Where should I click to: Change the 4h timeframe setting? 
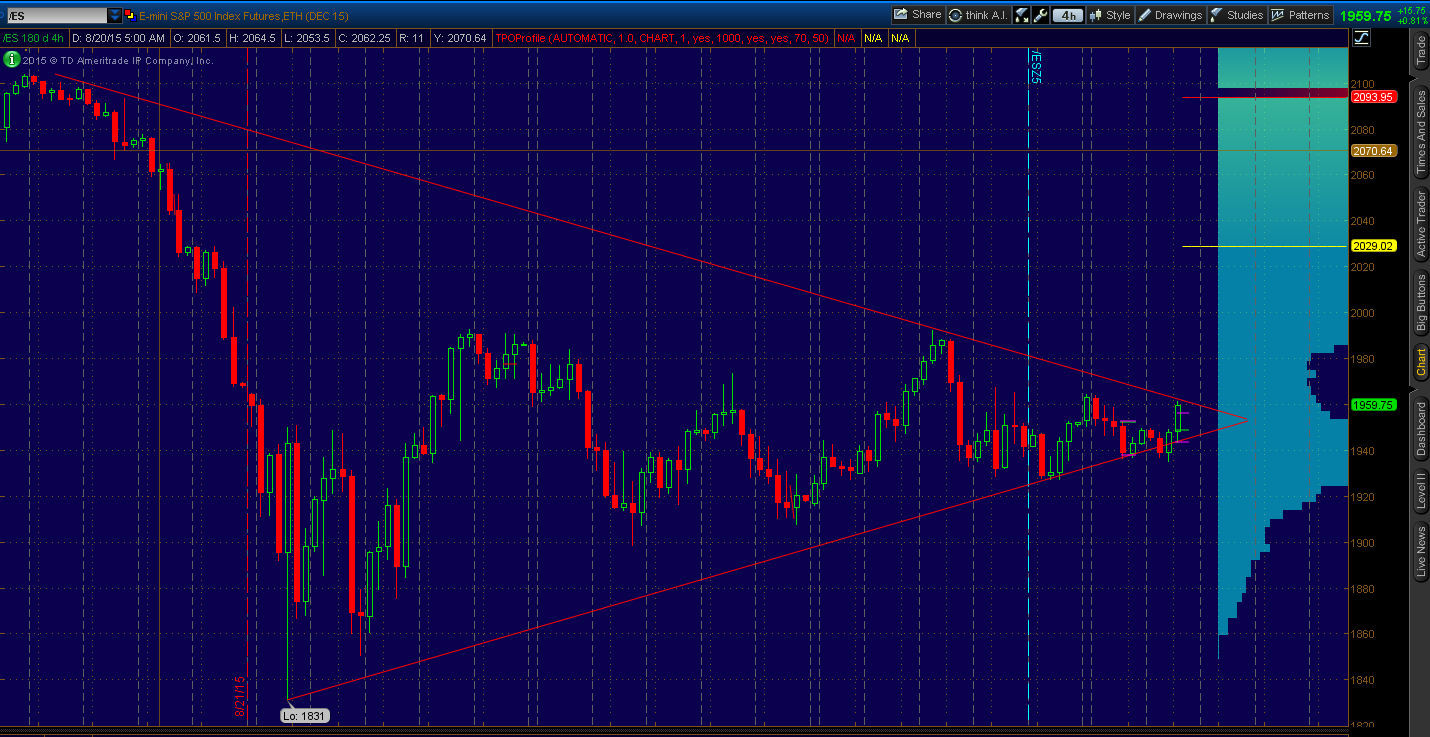pyautogui.click(x=1069, y=15)
